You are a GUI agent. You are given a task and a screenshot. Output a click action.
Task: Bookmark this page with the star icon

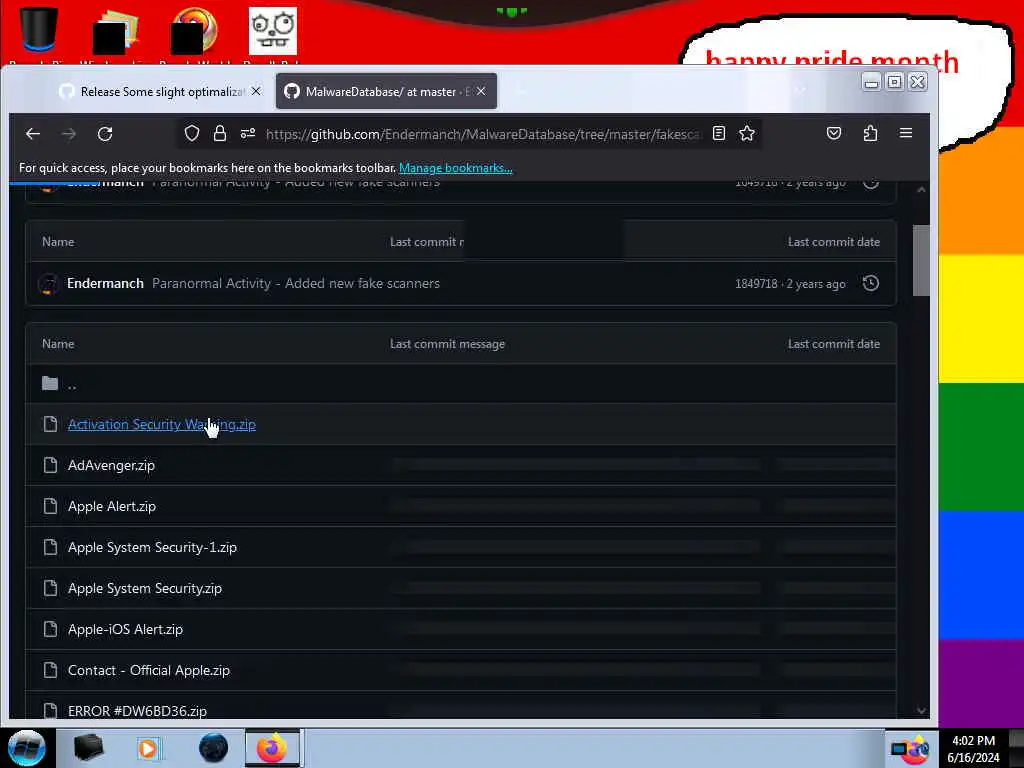pyautogui.click(x=747, y=133)
